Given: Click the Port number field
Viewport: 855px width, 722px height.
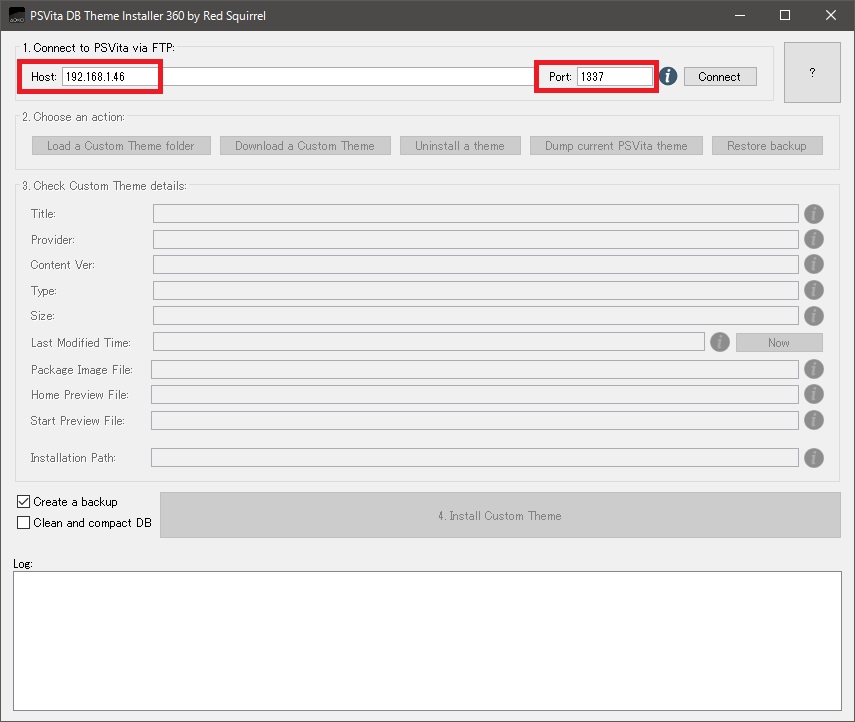Looking at the screenshot, I should pyautogui.click(x=615, y=76).
